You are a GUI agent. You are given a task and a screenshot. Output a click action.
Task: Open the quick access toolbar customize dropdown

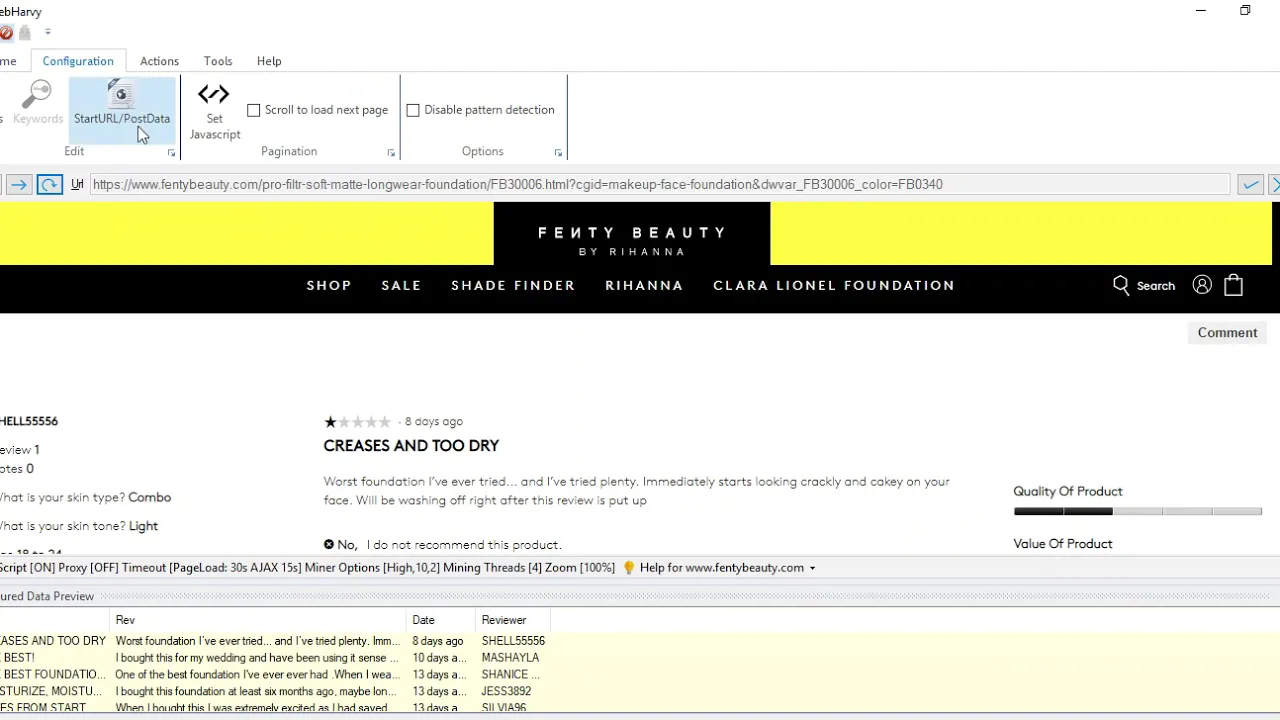47,33
